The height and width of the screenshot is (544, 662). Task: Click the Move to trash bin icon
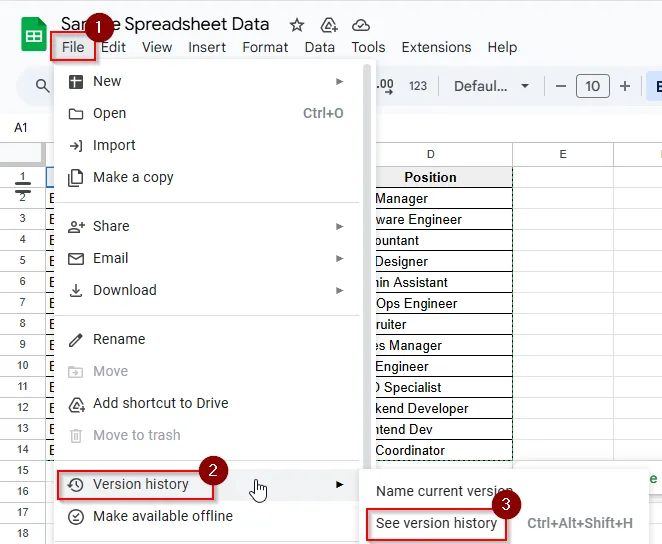point(76,436)
